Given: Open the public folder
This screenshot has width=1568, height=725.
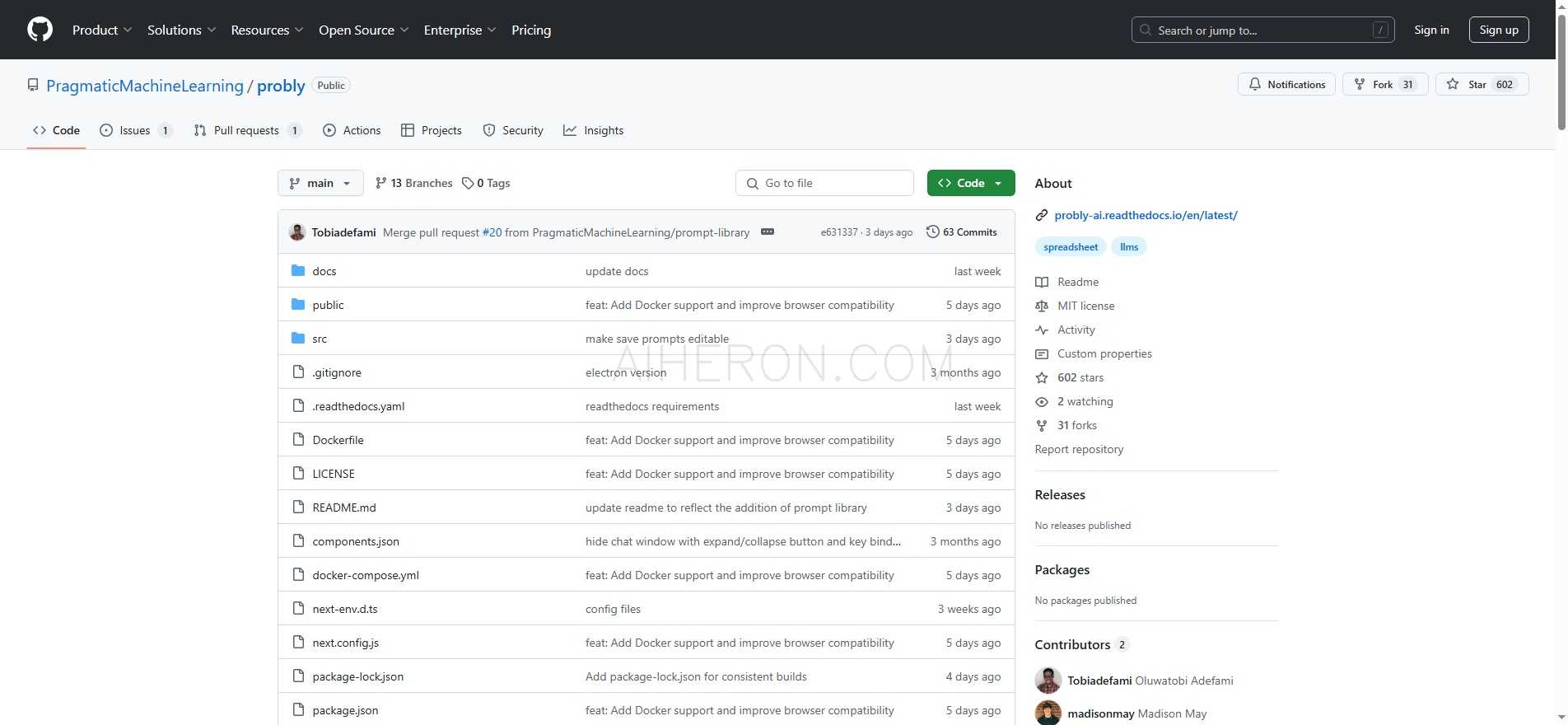Looking at the screenshot, I should [x=328, y=305].
